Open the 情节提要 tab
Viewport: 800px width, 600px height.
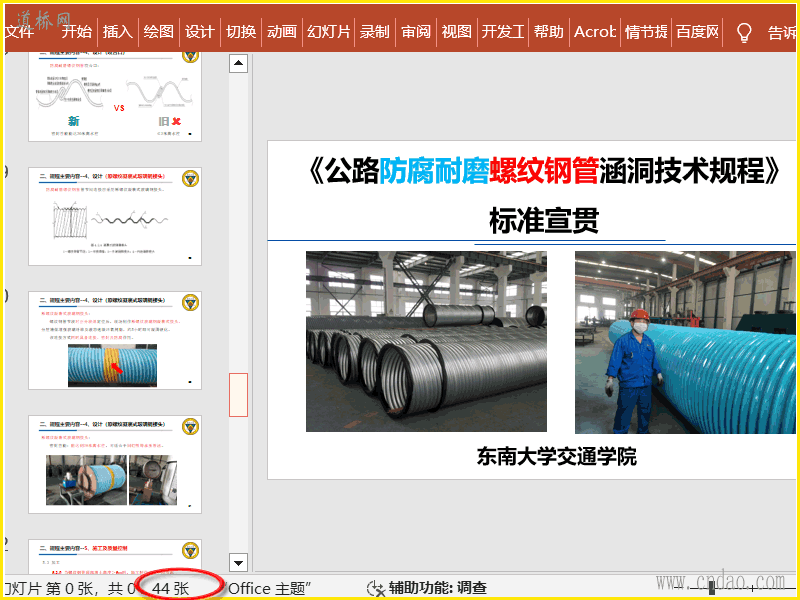646,32
